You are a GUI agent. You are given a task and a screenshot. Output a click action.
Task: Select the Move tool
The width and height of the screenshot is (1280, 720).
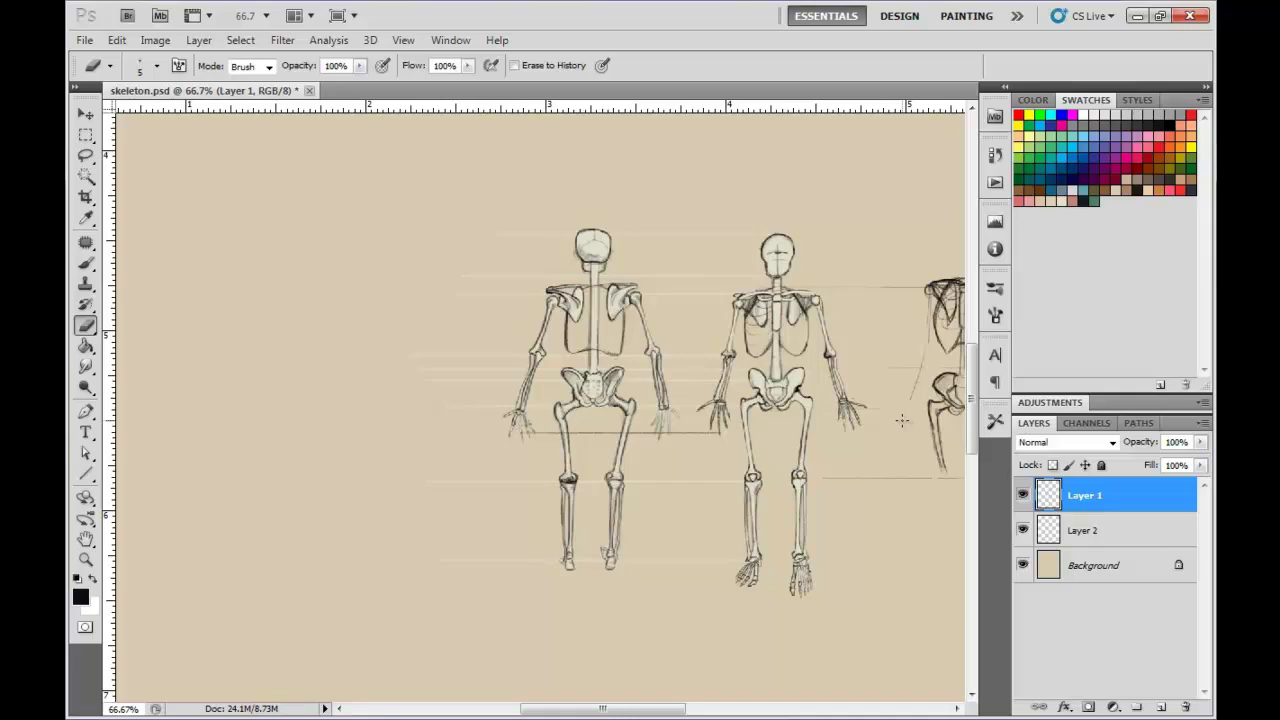[86, 114]
